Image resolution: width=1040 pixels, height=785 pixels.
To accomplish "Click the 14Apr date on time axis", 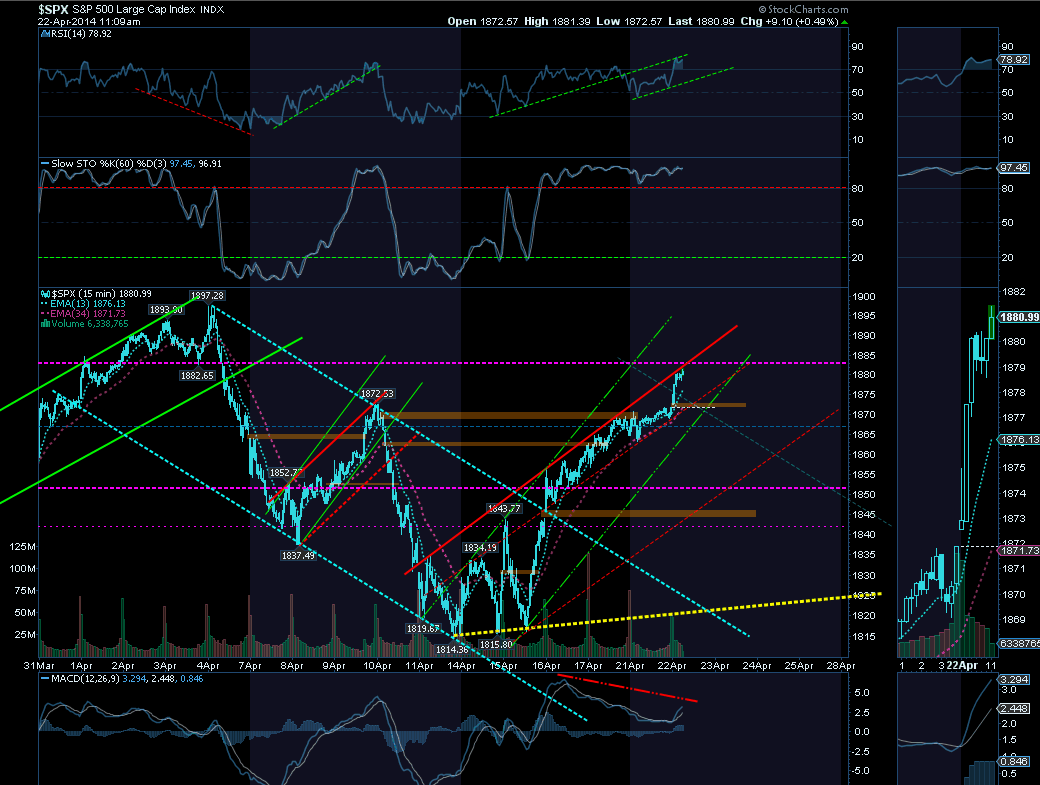I will point(461,666).
